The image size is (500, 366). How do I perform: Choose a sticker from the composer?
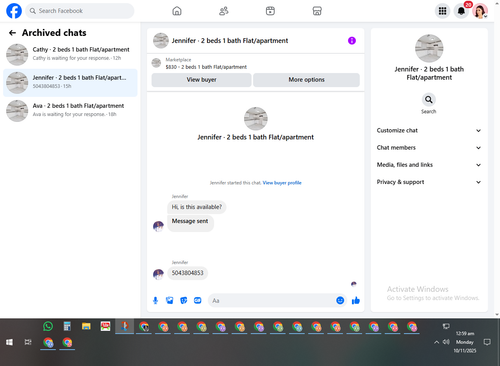tap(184, 300)
